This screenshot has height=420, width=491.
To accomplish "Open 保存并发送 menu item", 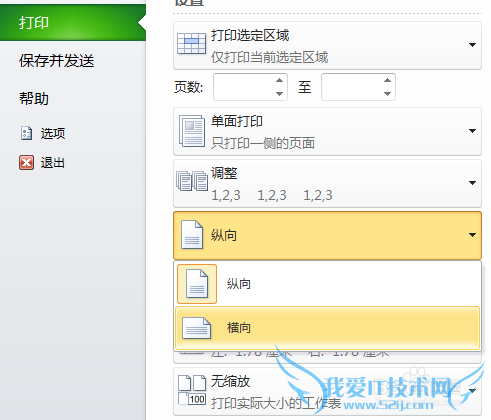I will pyautogui.click(x=57, y=61).
